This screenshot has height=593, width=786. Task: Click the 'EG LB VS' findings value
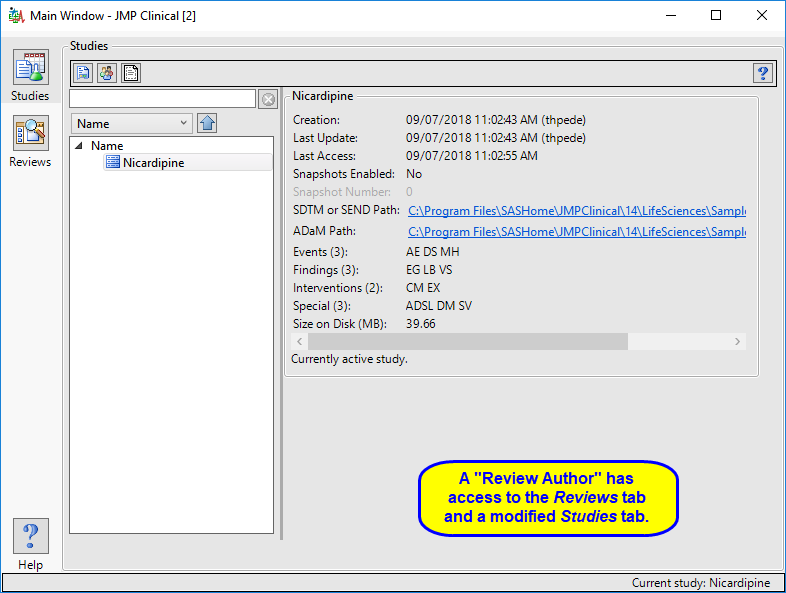click(429, 270)
